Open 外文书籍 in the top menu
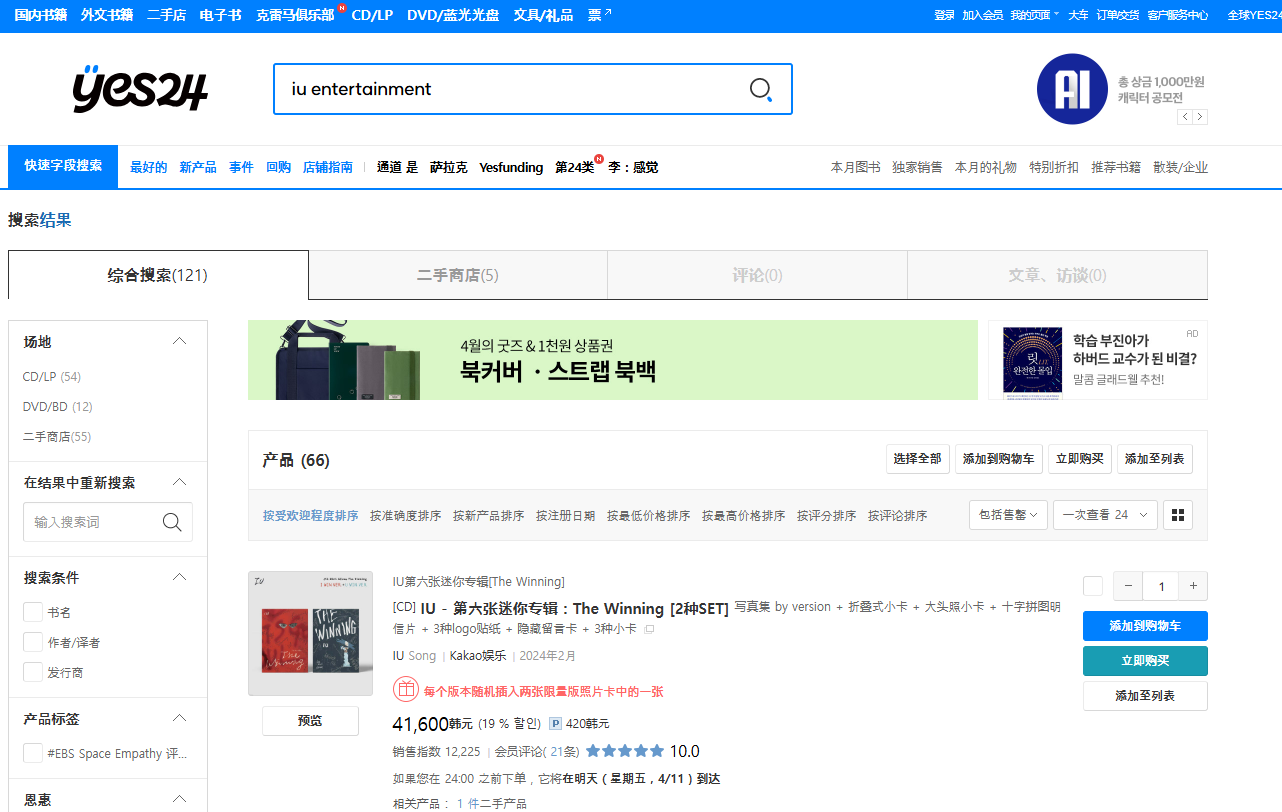This screenshot has width=1282, height=812. click(107, 15)
